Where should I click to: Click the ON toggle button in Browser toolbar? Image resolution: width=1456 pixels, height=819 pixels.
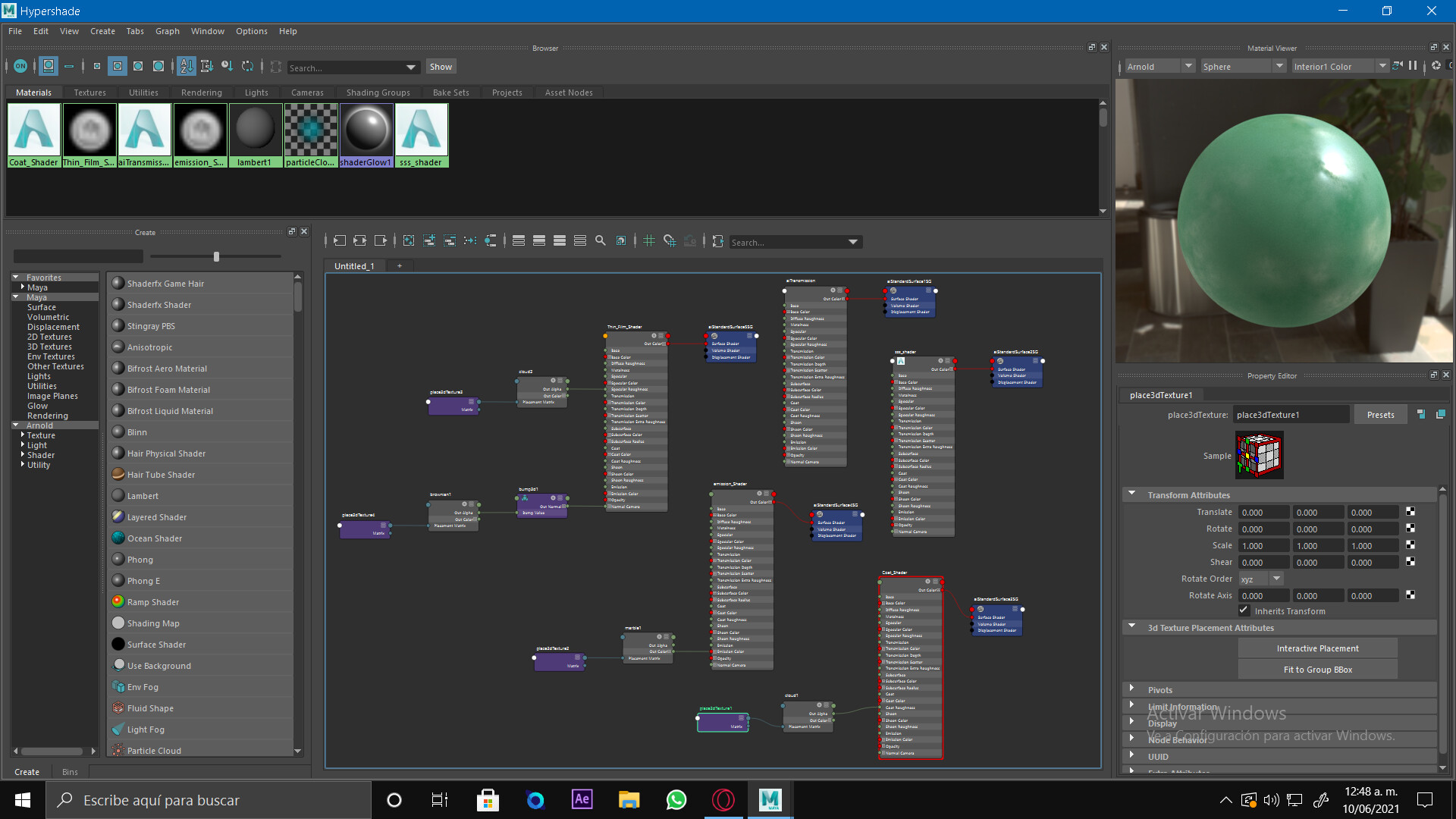click(20, 67)
